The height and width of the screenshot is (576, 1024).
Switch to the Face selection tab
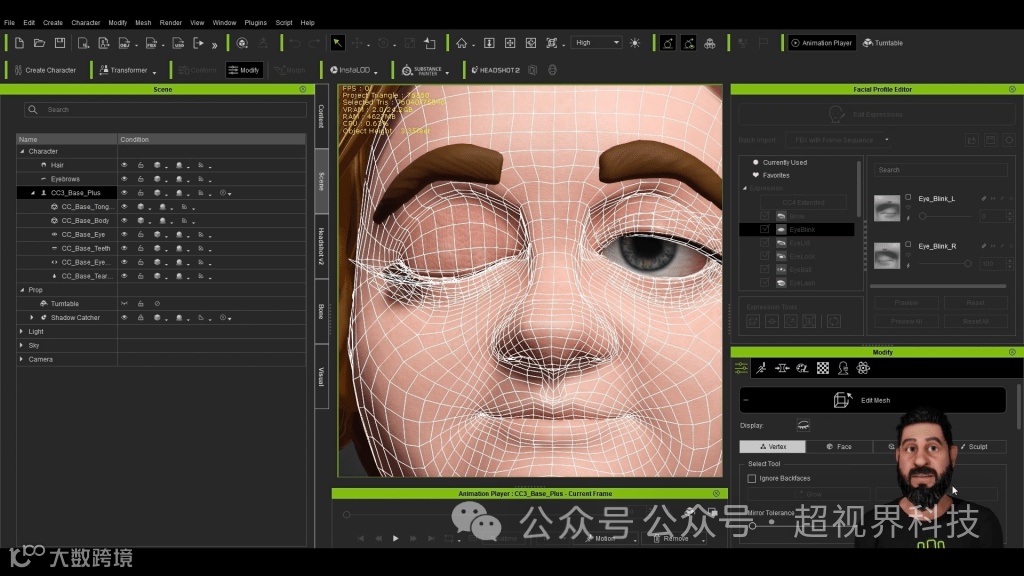point(838,447)
